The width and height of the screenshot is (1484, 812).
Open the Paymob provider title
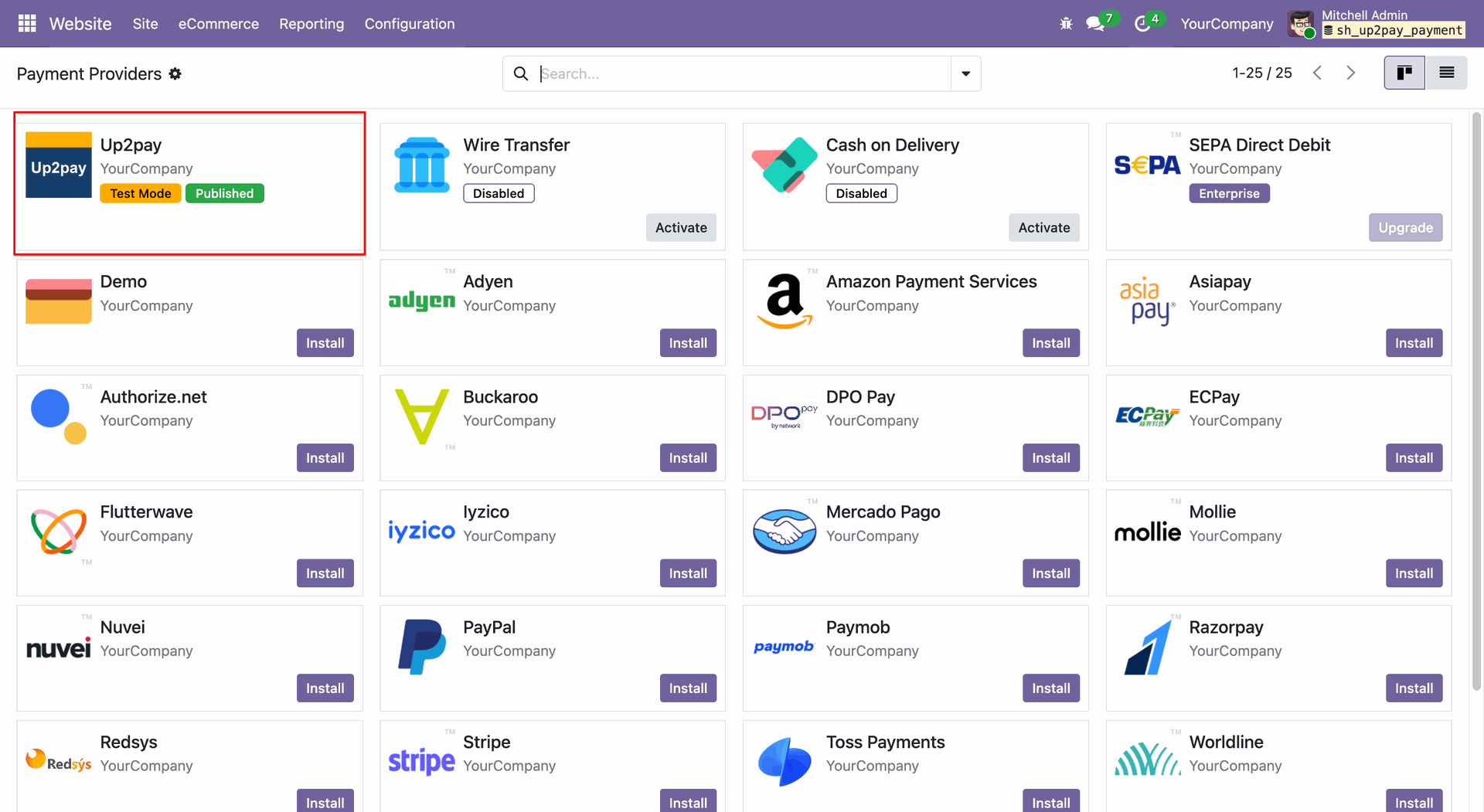coord(858,627)
